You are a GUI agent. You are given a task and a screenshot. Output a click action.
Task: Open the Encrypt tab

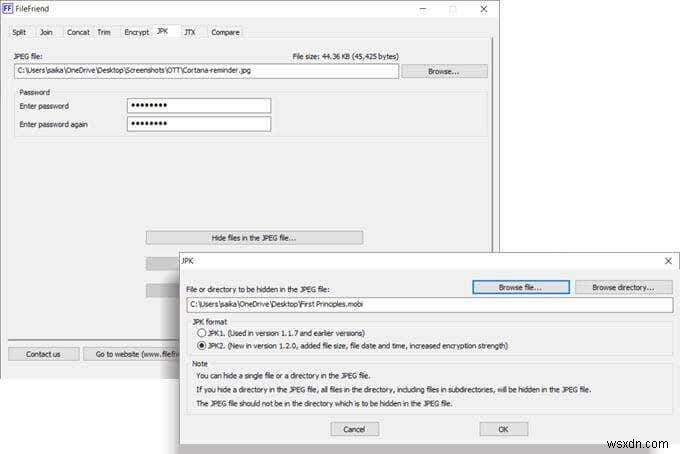(137, 32)
